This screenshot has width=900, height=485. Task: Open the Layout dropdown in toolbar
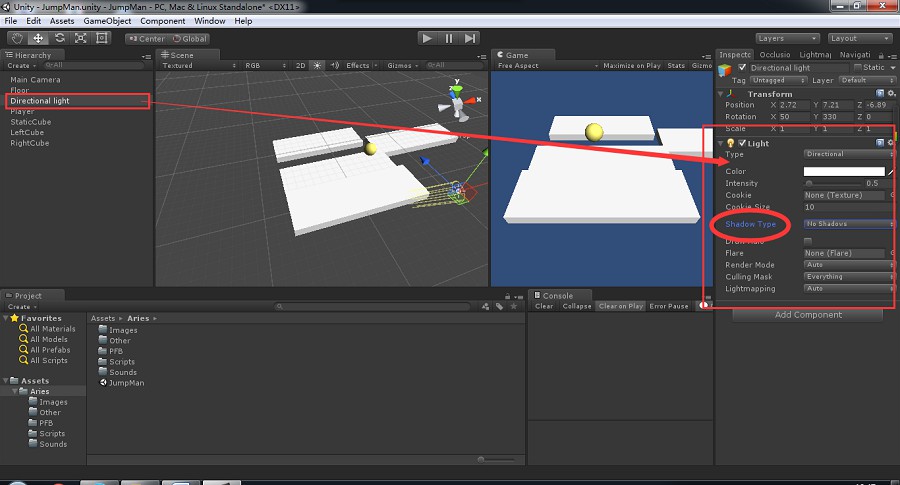[859, 38]
